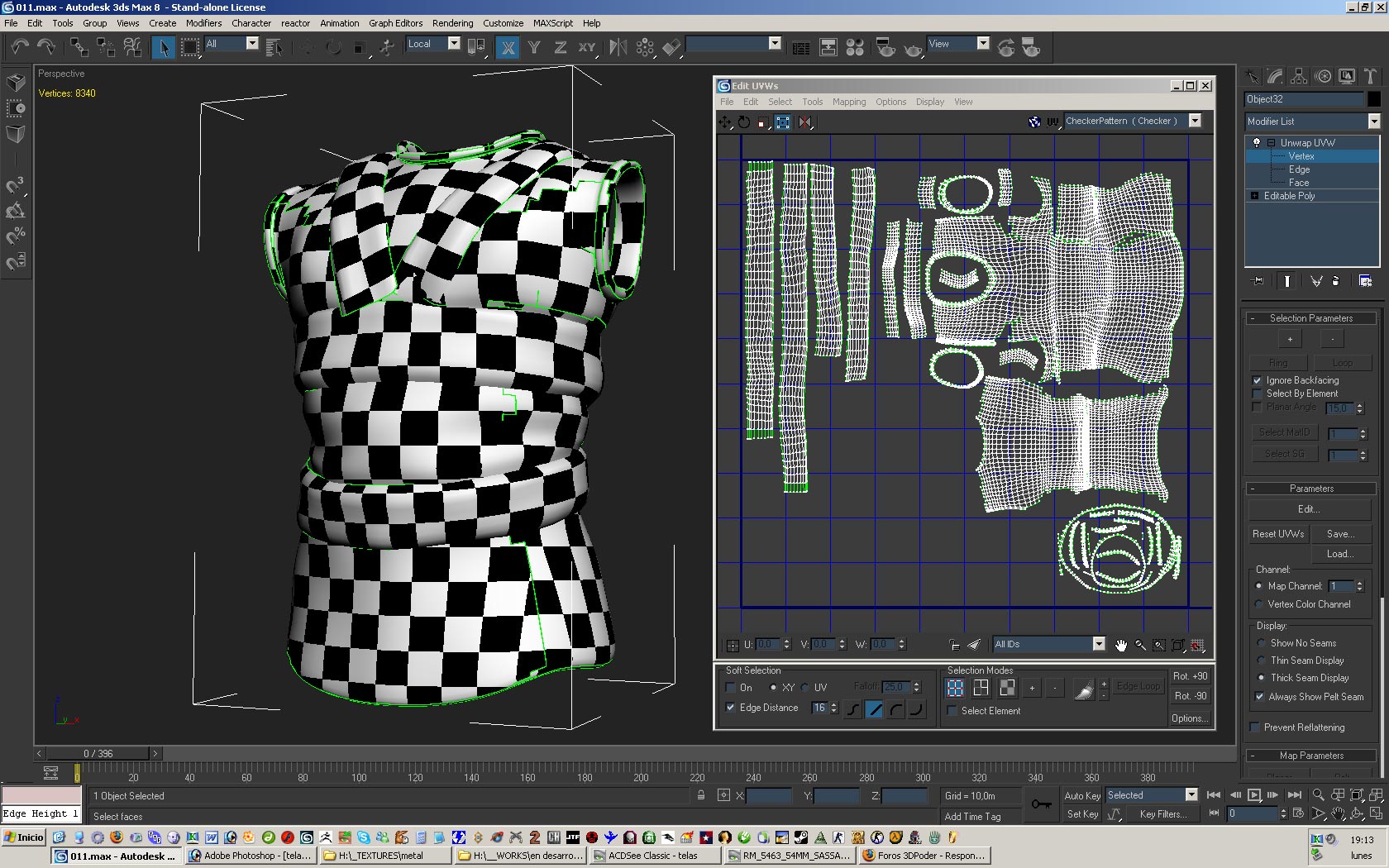Enable the Select Element checkbox

click(952, 711)
